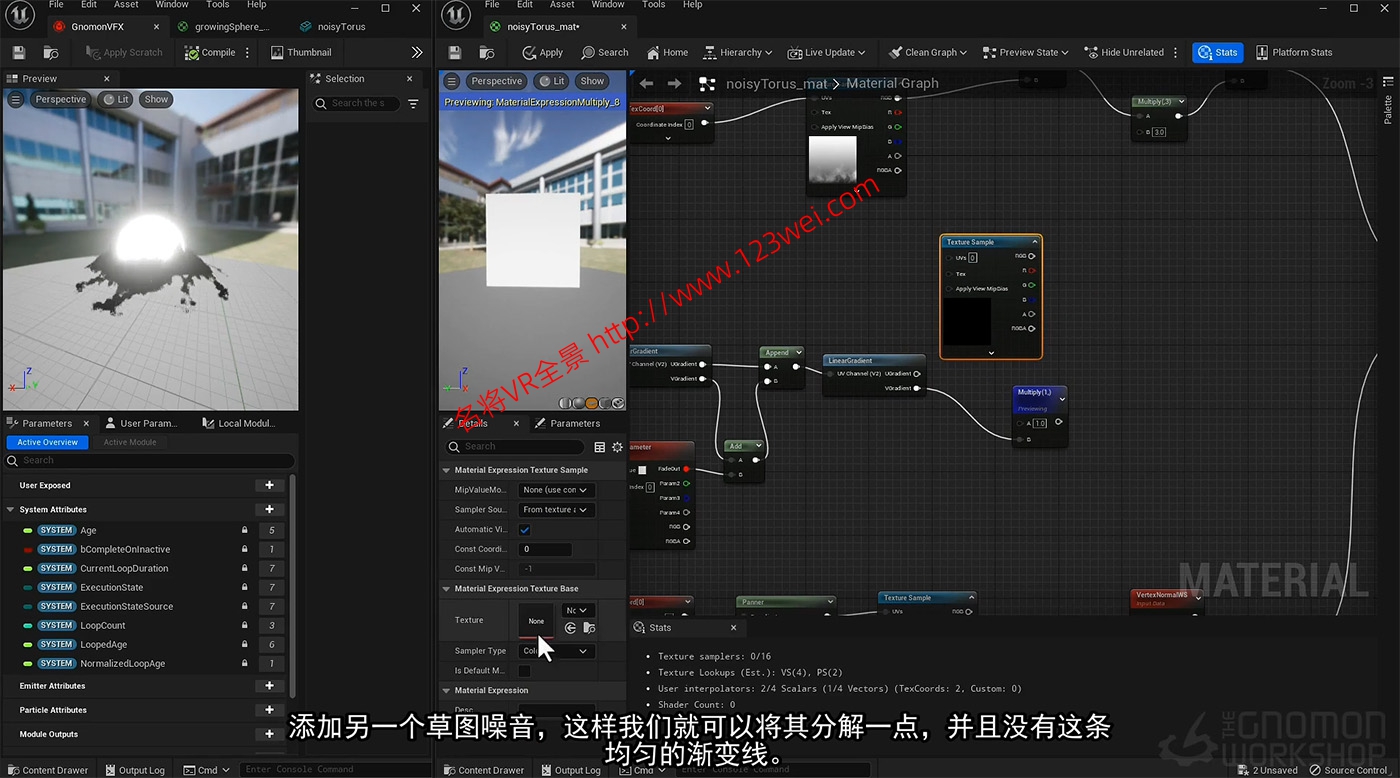Collapse the Material Expression Texture Sample section
1400x778 pixels.
click(x=446, y=469)
